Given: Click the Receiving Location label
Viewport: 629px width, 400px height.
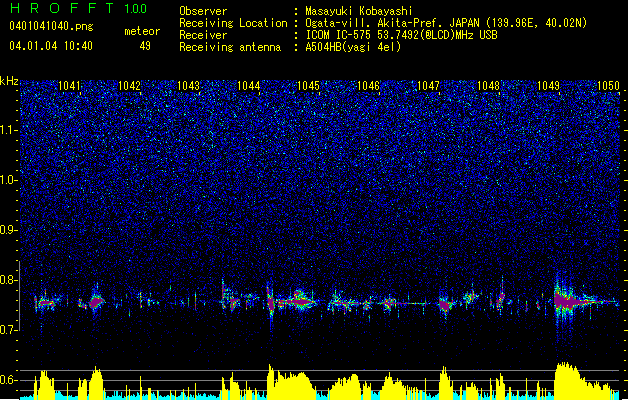Looking at the screenshot, I should [x=233, y=23].
